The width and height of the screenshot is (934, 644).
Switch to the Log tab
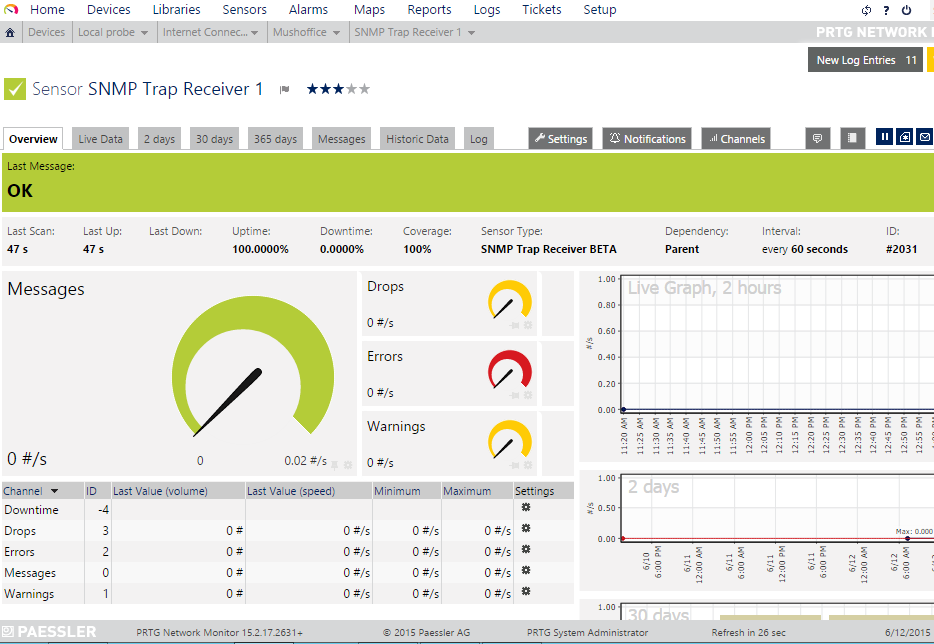(x=478, y=139)
